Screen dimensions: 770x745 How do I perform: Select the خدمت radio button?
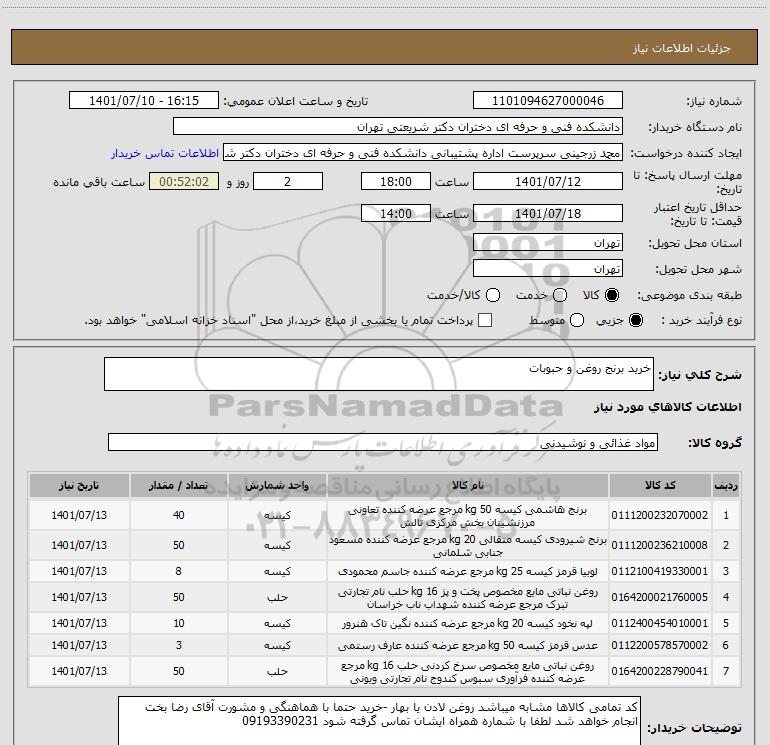(560, 295)
